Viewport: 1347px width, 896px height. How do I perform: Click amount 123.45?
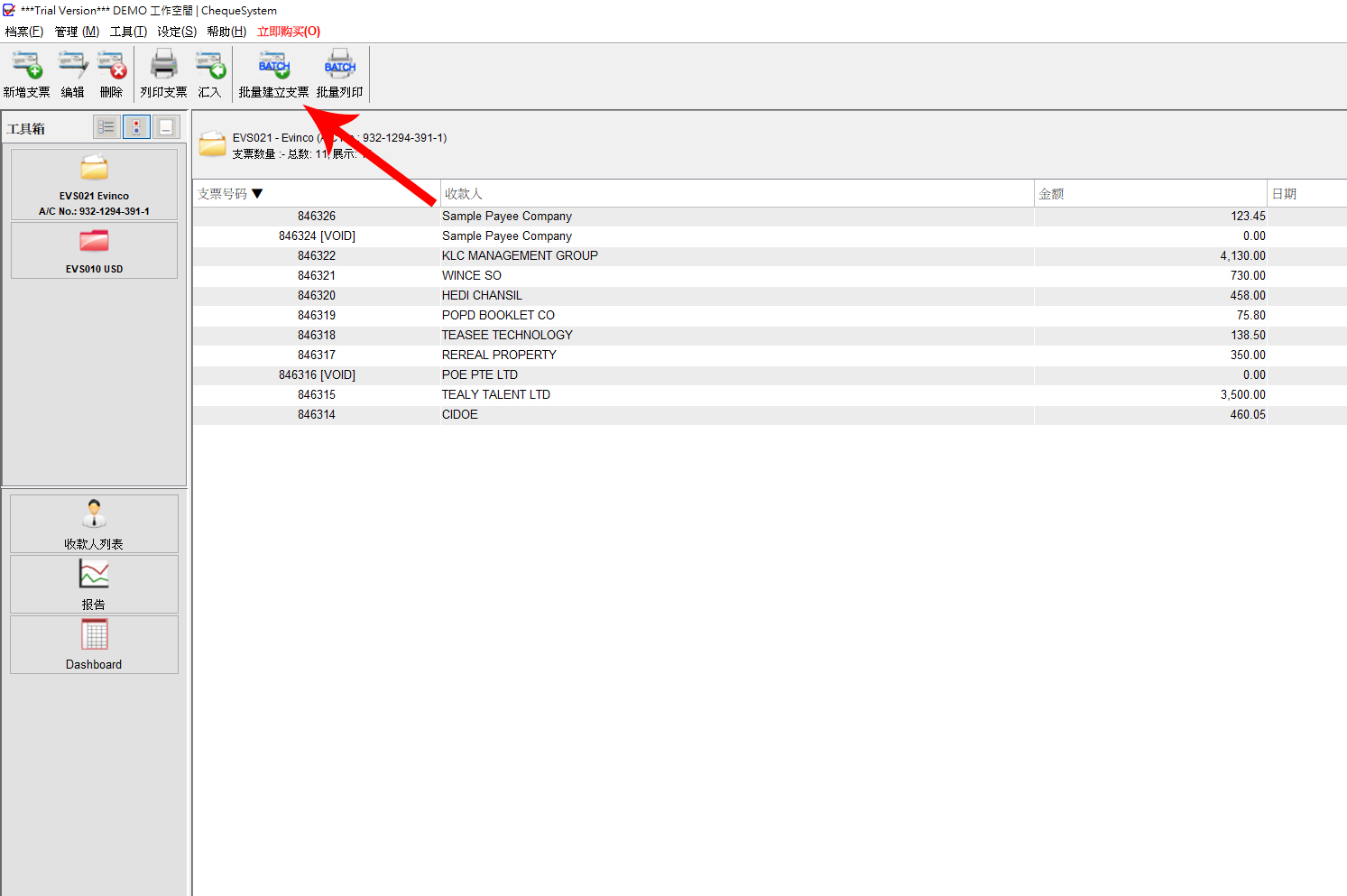1248,217
